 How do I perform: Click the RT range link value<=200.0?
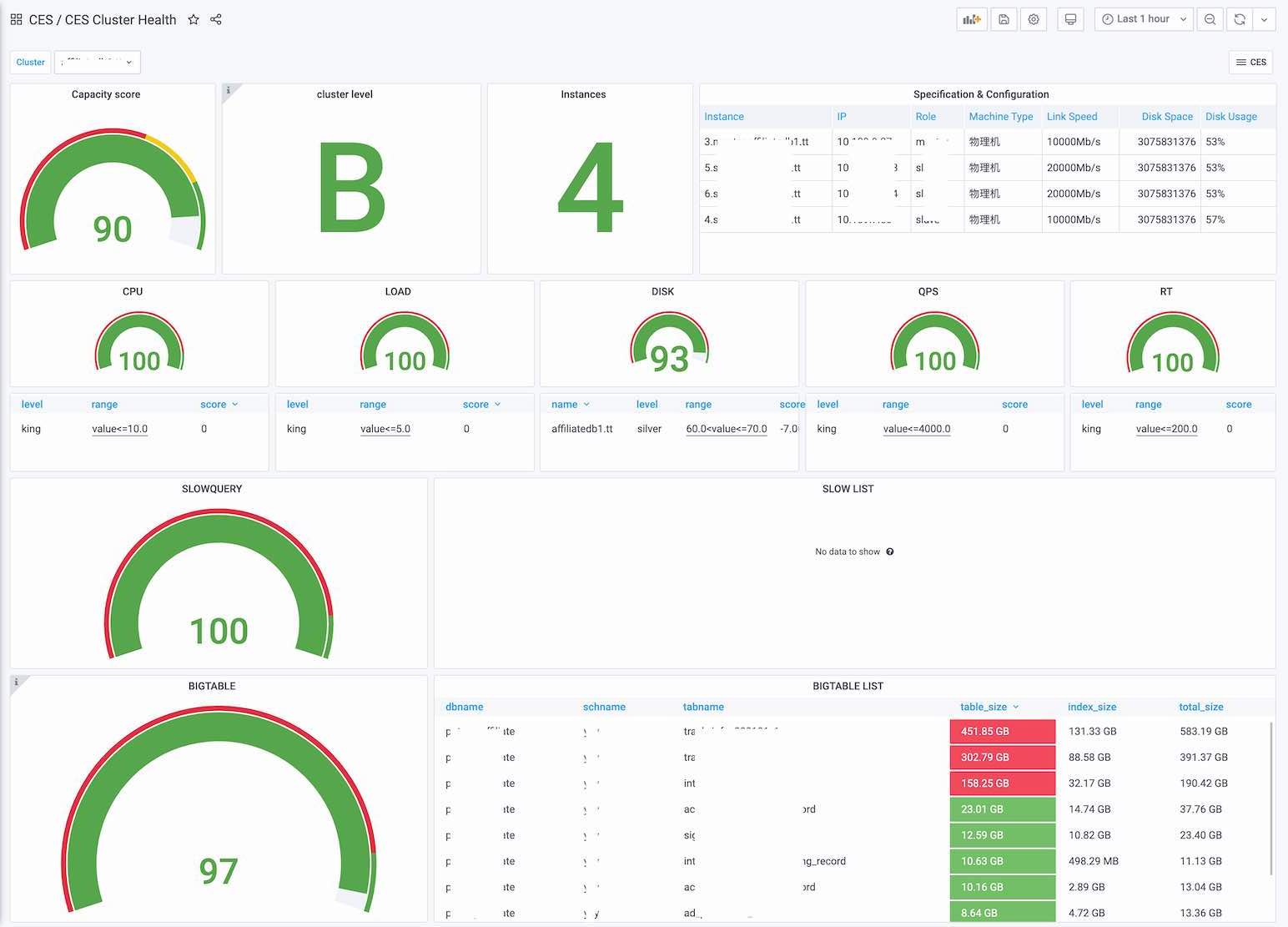(1166, 429)
